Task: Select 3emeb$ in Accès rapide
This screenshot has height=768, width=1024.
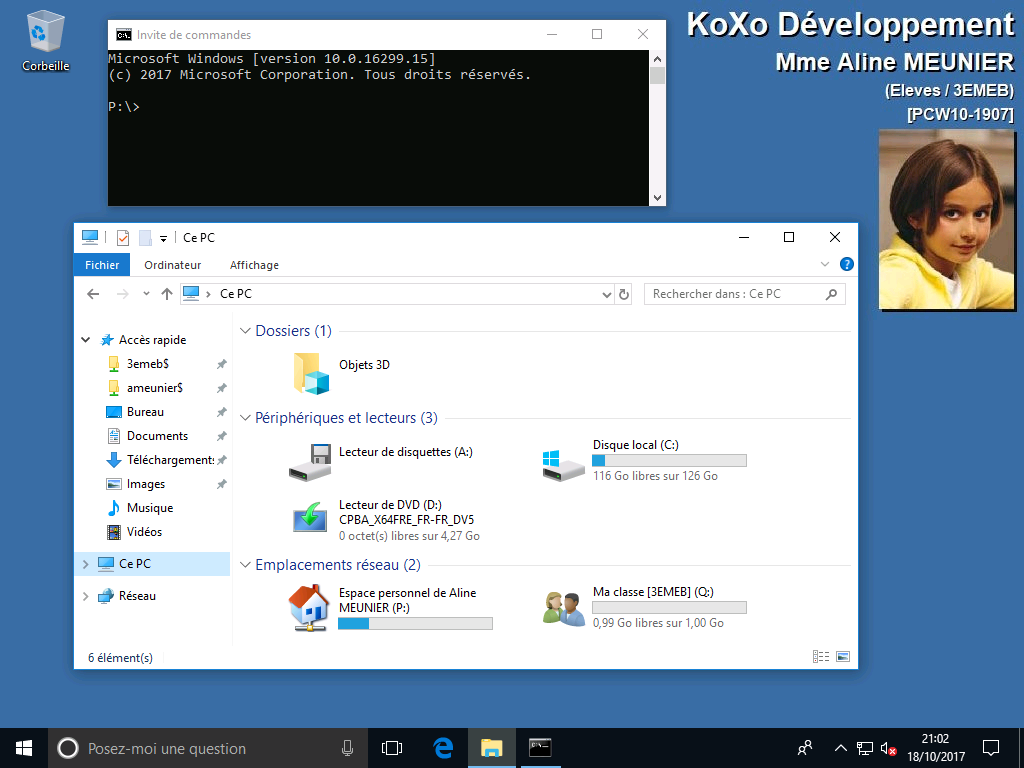Action: (148, 364)
